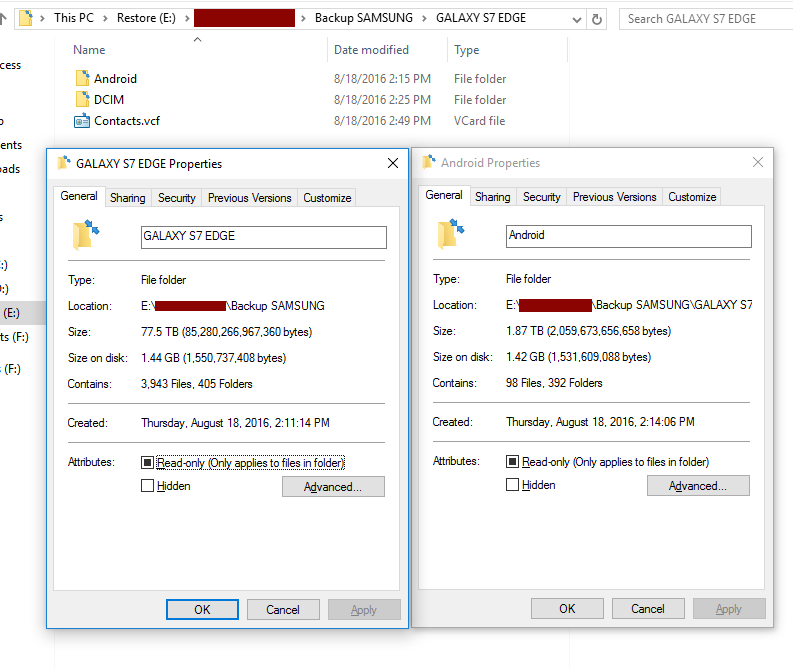Toggle Read-only checkbox in GALAXY S7 EDGE Properties
This screenshot has height=669, width=793.
(x=147, y=462)
